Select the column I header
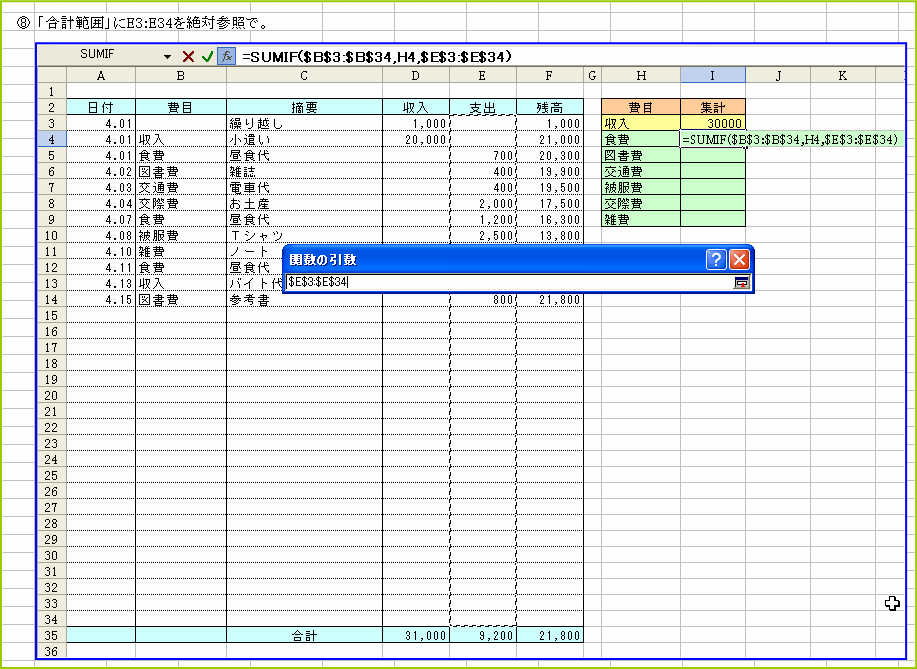 tap(712, 75)
